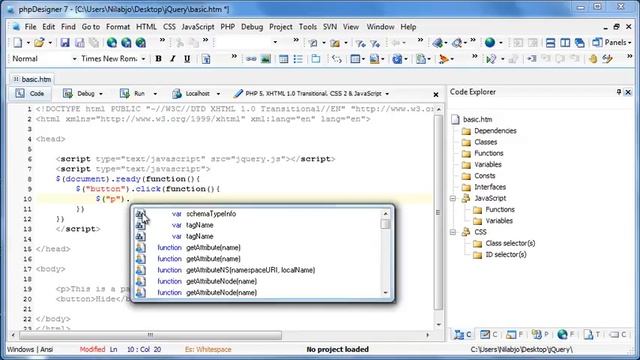The image size is (640, 360).
Task: Close the editor document with the X
Action: [x=436, y=95]
